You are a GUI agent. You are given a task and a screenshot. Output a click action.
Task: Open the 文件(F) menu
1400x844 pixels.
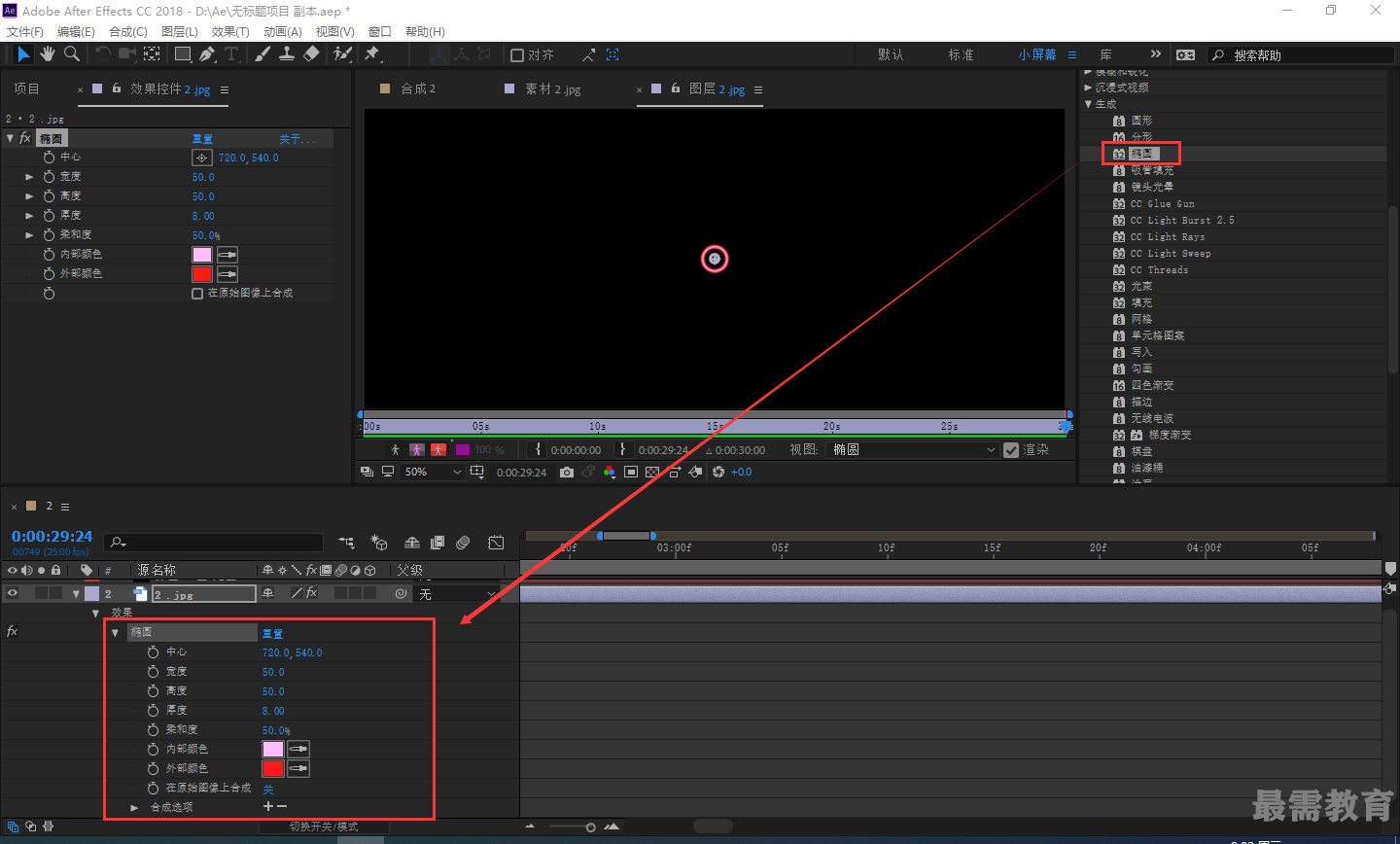tap(25, 32)
